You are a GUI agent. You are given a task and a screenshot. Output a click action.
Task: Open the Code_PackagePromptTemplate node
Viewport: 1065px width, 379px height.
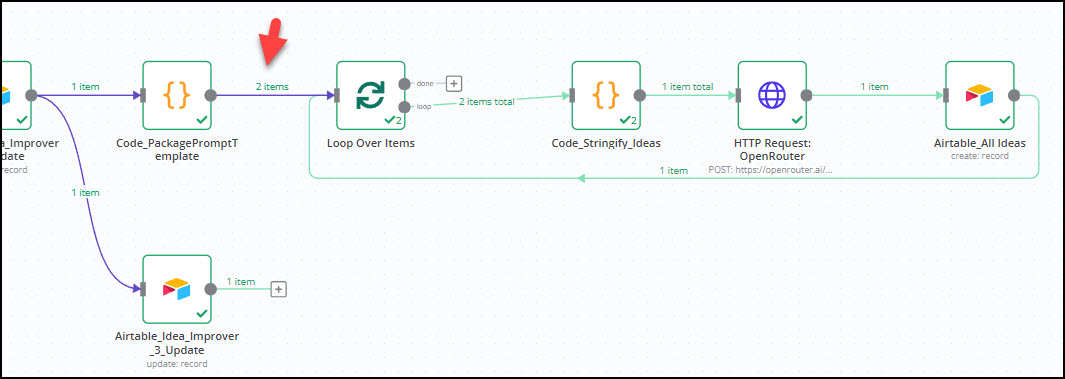tap(177, 95)
